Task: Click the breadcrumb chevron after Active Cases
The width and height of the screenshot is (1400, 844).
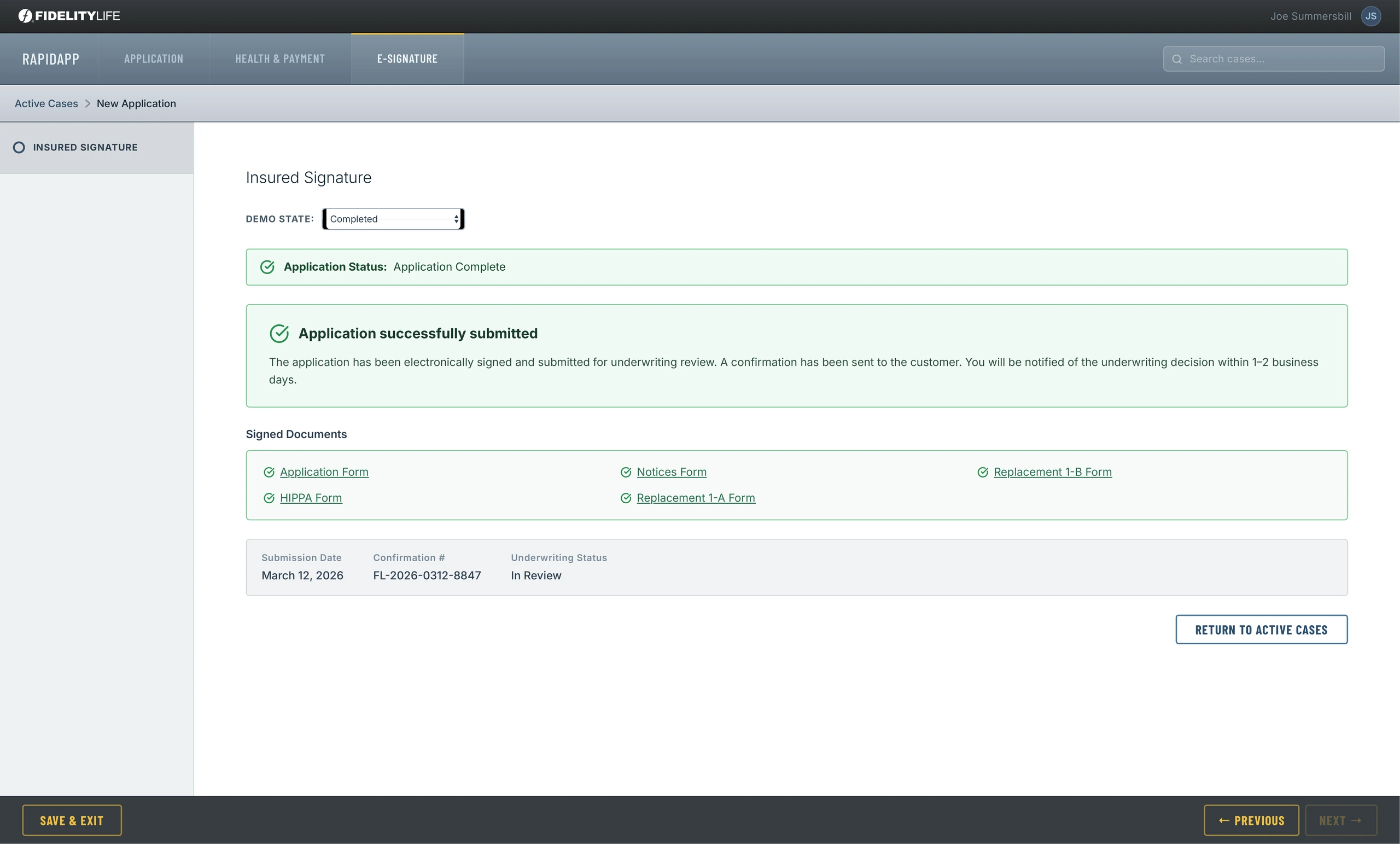Action: [87, 103]
